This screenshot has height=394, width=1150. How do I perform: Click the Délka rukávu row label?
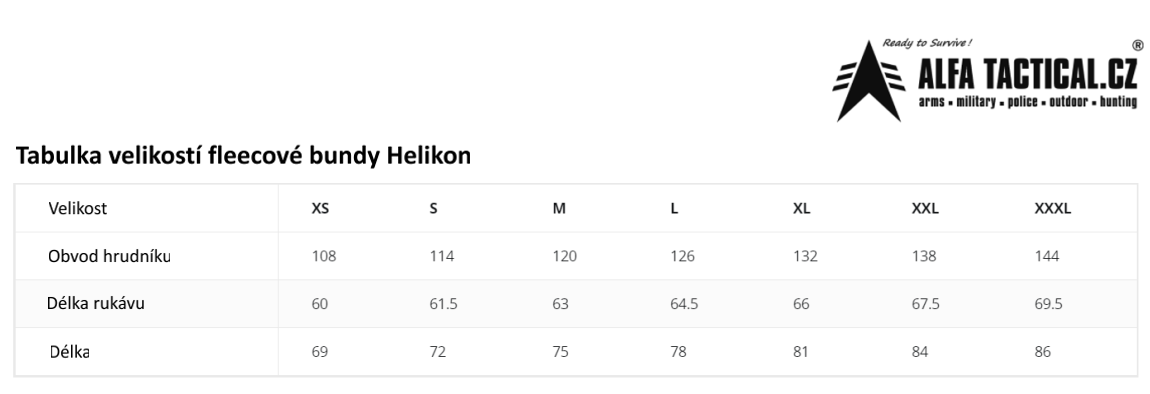(95, 303)
